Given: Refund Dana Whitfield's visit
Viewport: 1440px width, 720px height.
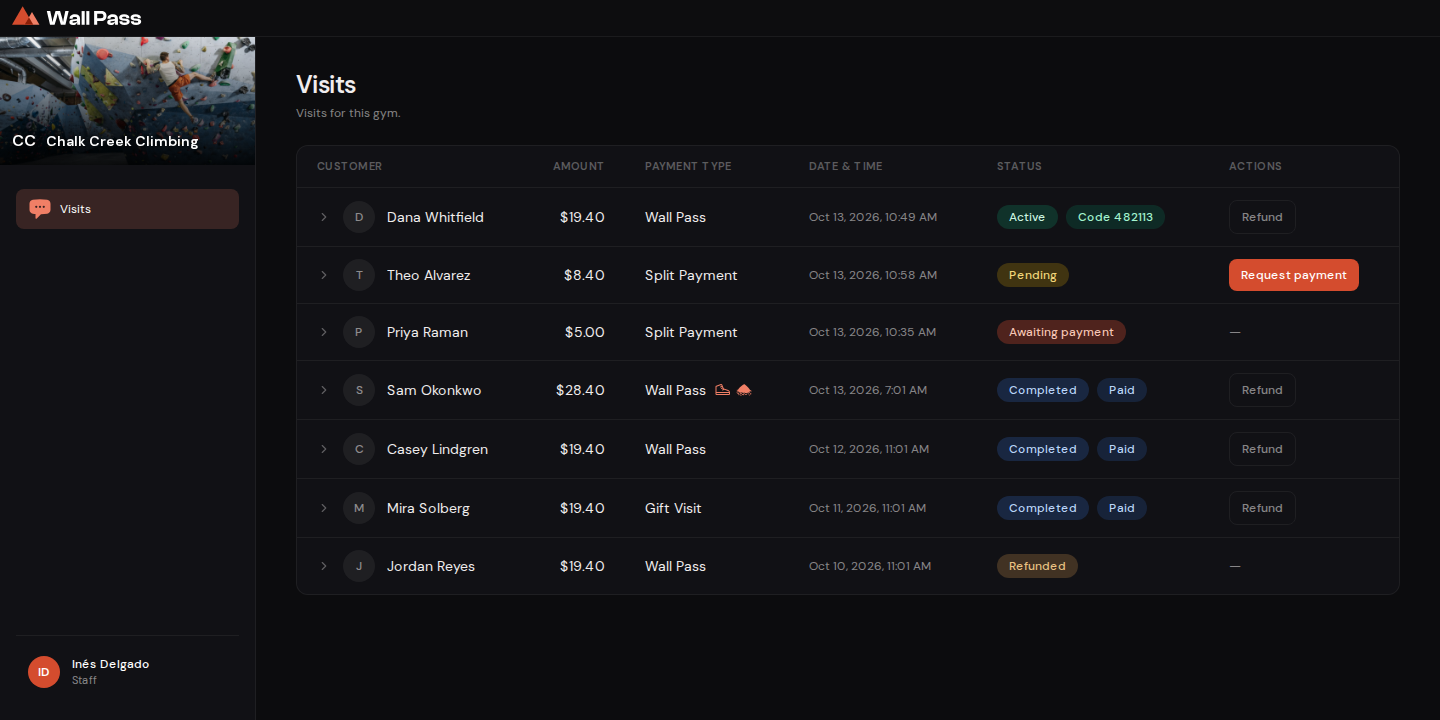Looking at the screenshot, I should point(1262,217).
